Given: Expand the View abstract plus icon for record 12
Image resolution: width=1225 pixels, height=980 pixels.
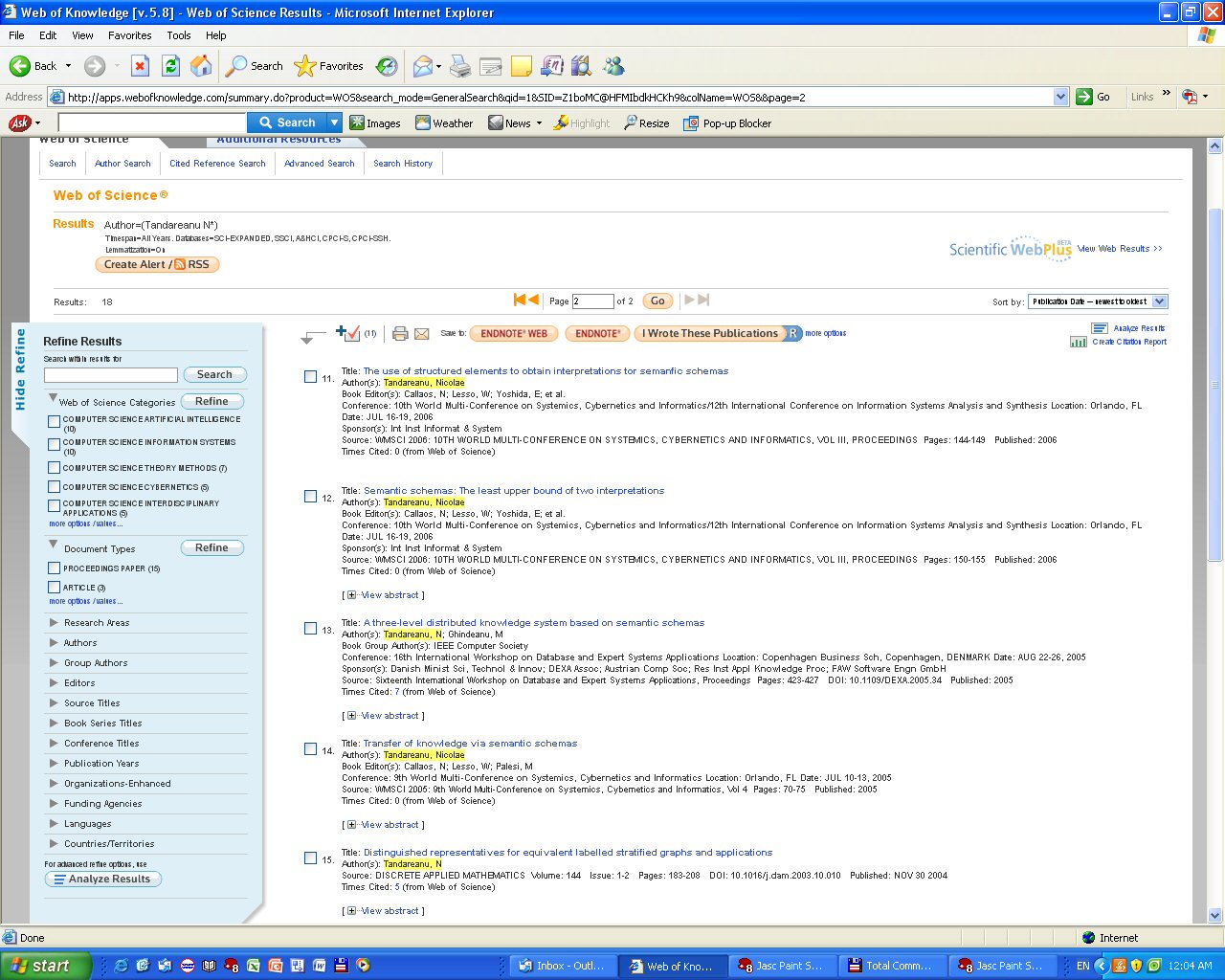Looking at the screenshot, I should [351, 595].
